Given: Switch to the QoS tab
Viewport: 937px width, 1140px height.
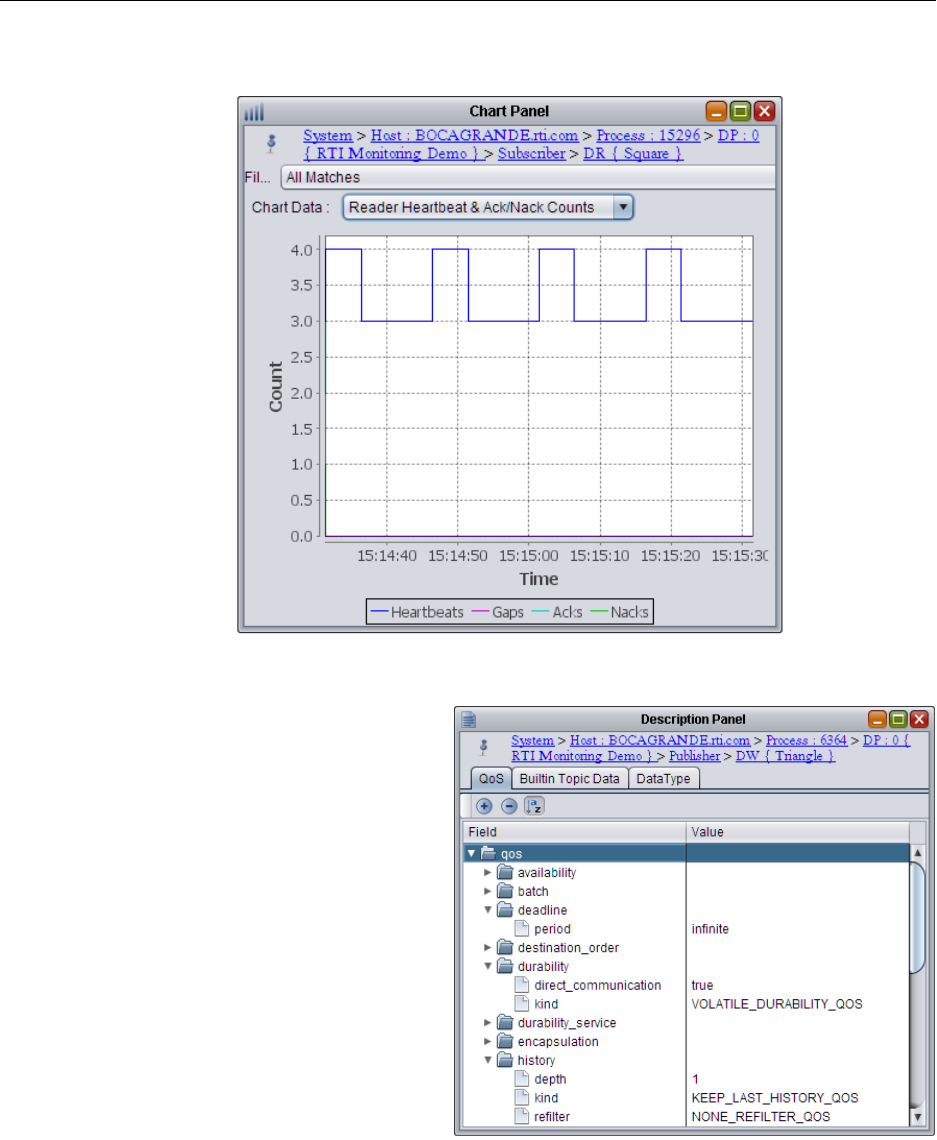Looking at the screenshot, I should click(491, 779).
